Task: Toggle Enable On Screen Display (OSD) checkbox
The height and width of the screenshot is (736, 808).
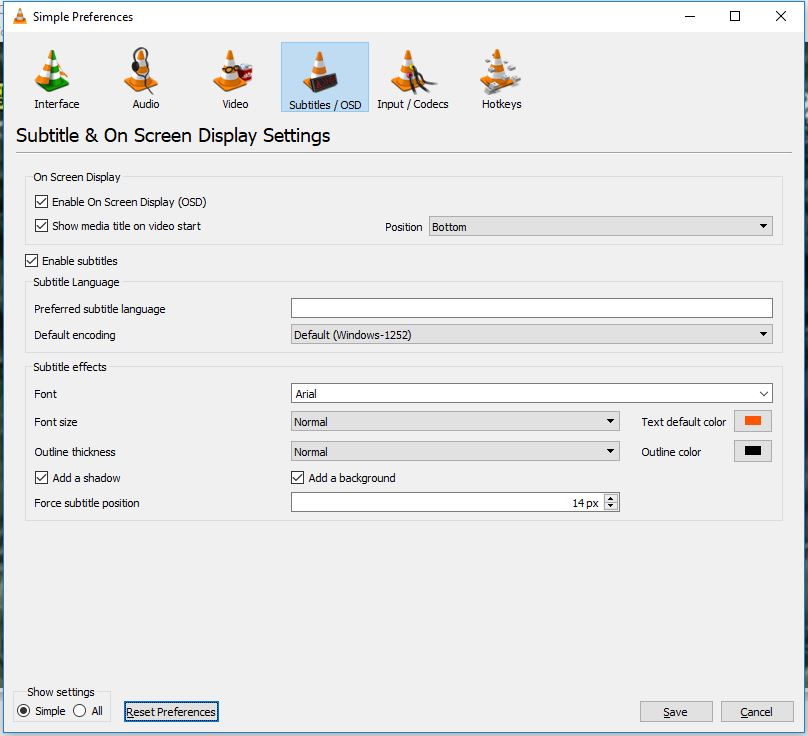Action: click(41, 202)
